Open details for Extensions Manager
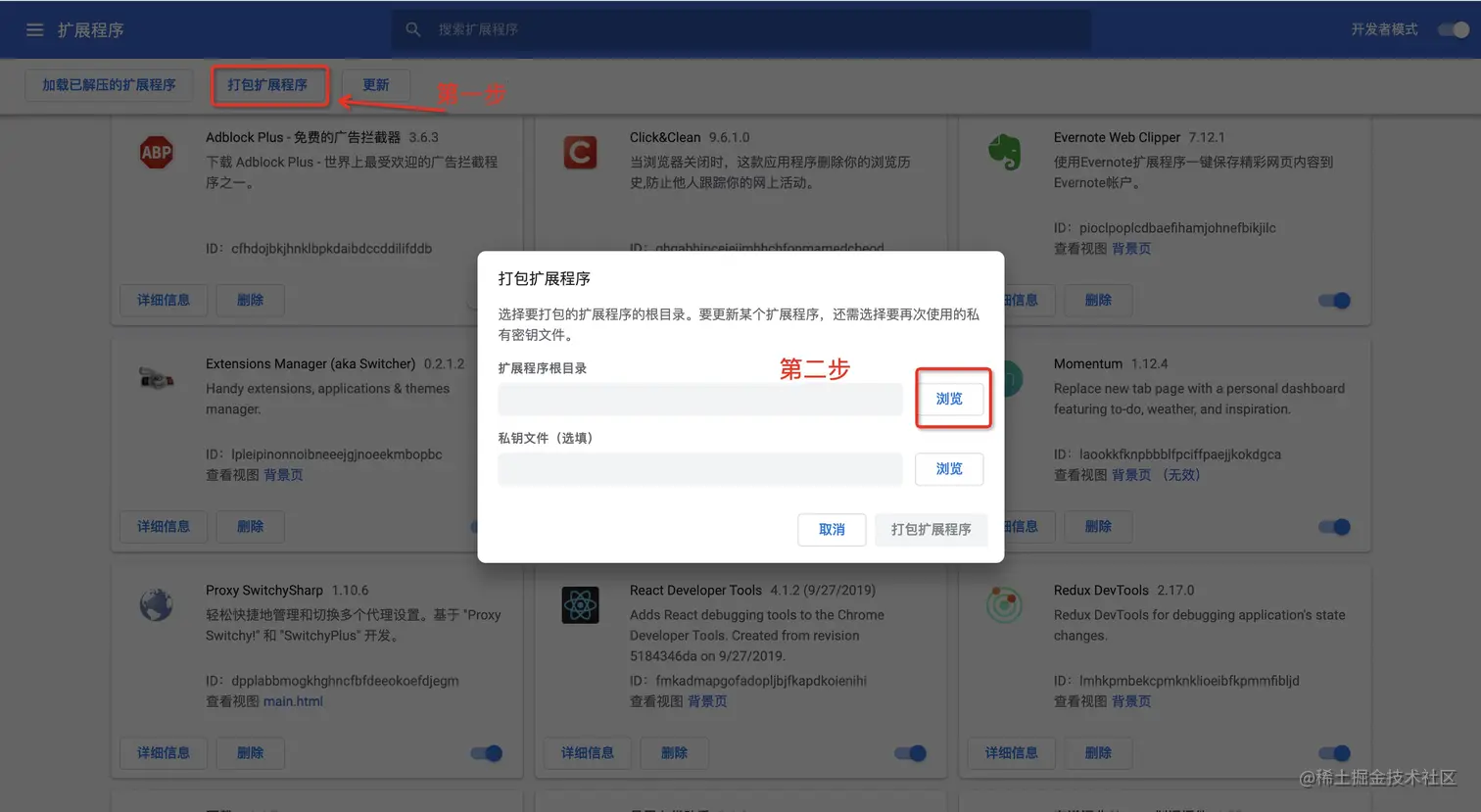1481x812 pixels. point(164,526)
